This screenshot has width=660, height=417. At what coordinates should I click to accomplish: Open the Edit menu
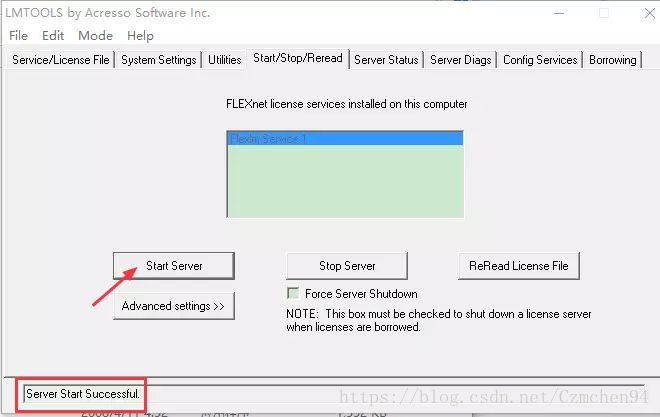pos(53,36)
